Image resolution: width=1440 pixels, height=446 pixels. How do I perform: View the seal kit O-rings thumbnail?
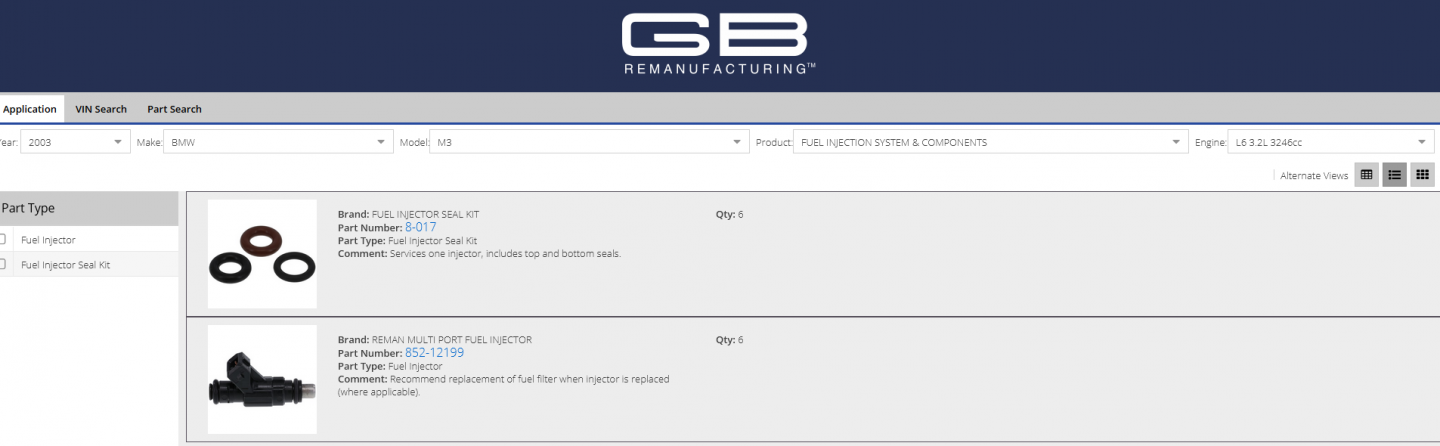coord(262,254)
